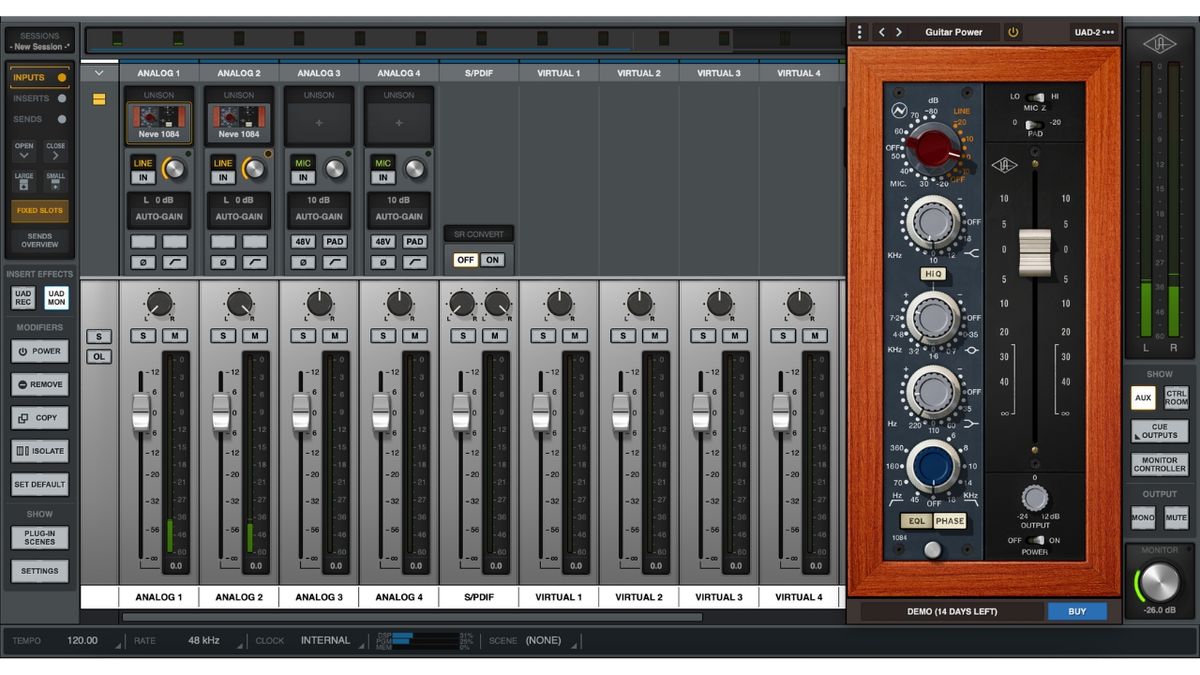The height and width of the screenshot is (675, 1200).
Task: Click the MUTE output button
Action: pos(1176,518)
